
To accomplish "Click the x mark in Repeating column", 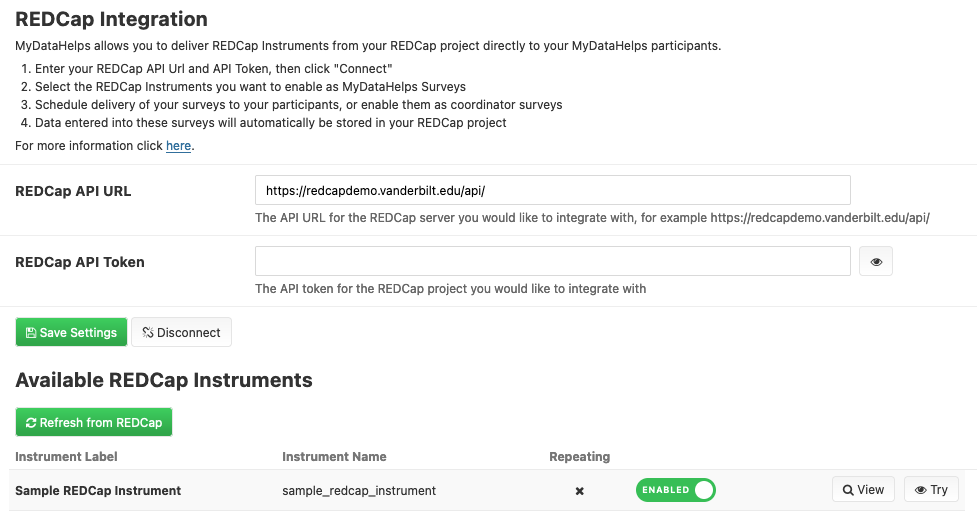I will click(x=579, y=491).
